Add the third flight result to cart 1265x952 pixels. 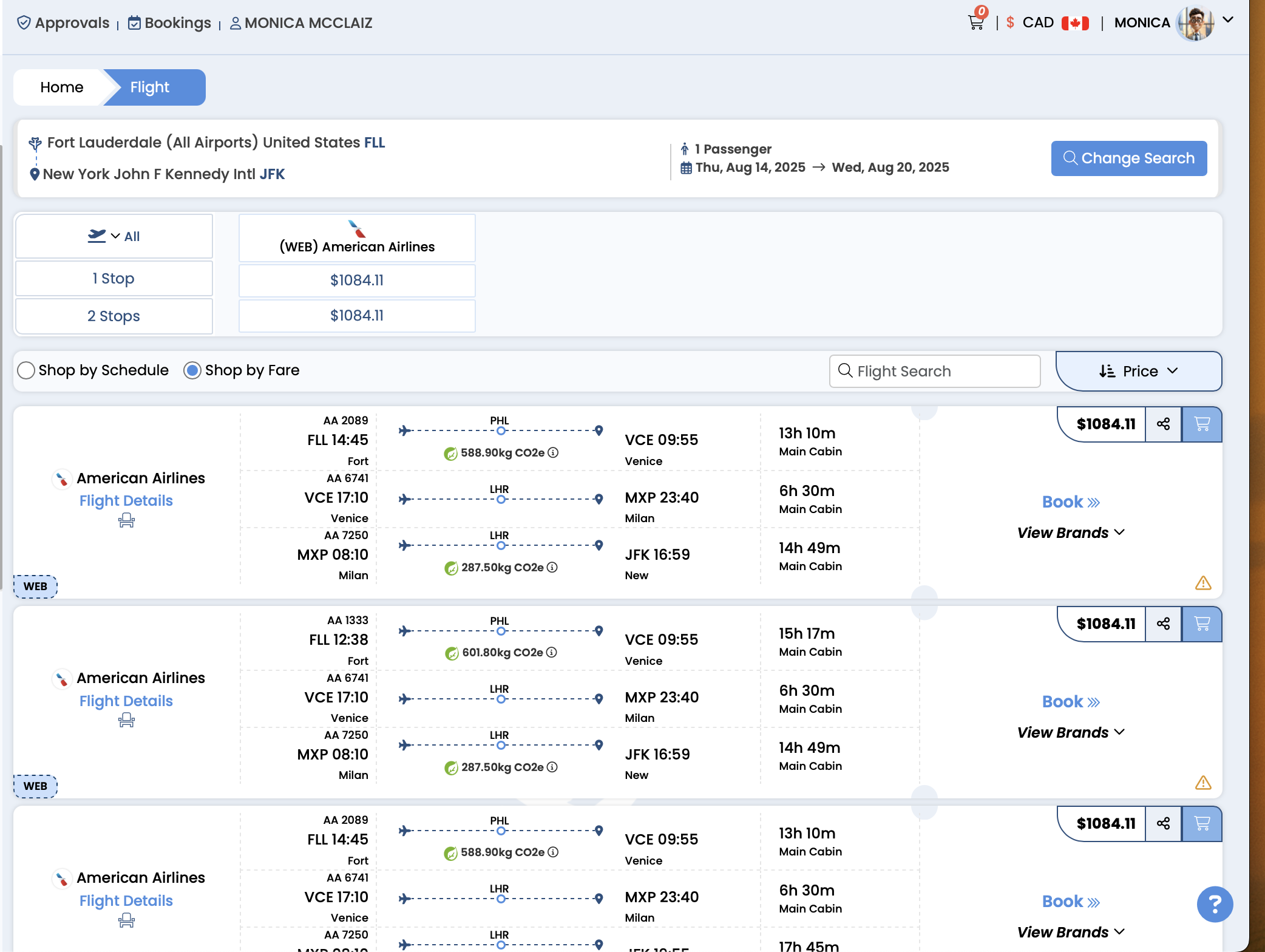1202,823
